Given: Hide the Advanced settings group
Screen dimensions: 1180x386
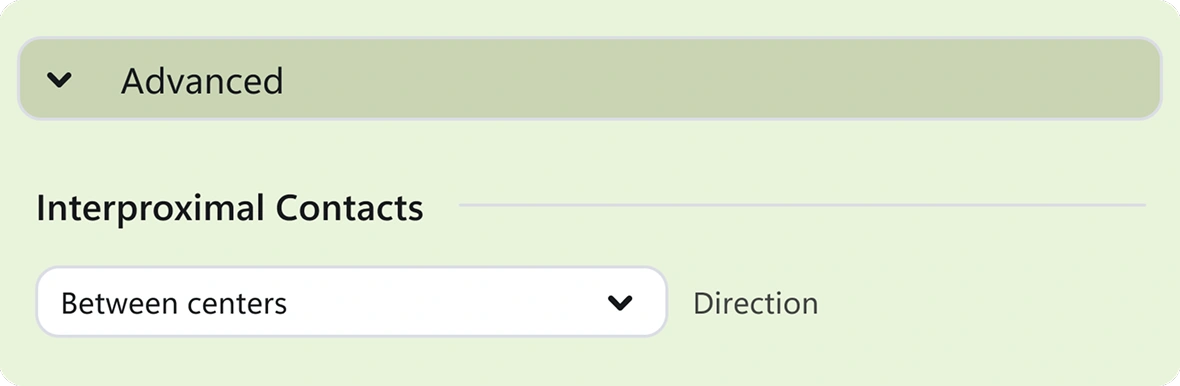Looking at the screenshot, I should 59,79.
